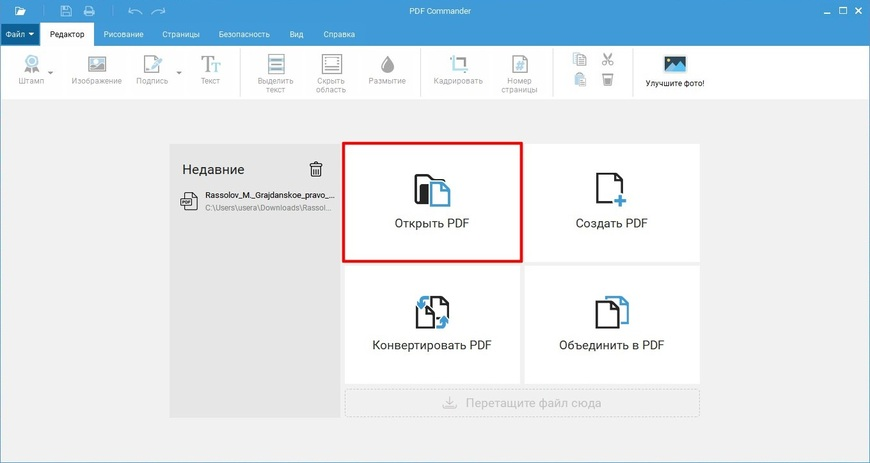This screenshot has width=870, height=463.
Task: Clear recent files with trash icon
Action: 316,169
